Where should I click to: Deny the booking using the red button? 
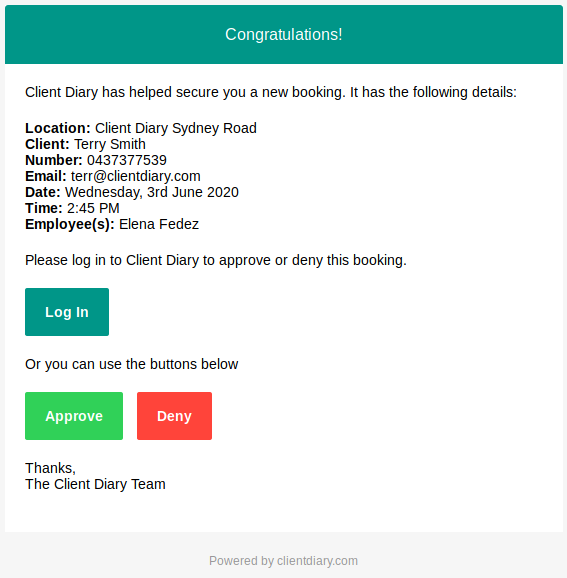(x=174, y=416)
